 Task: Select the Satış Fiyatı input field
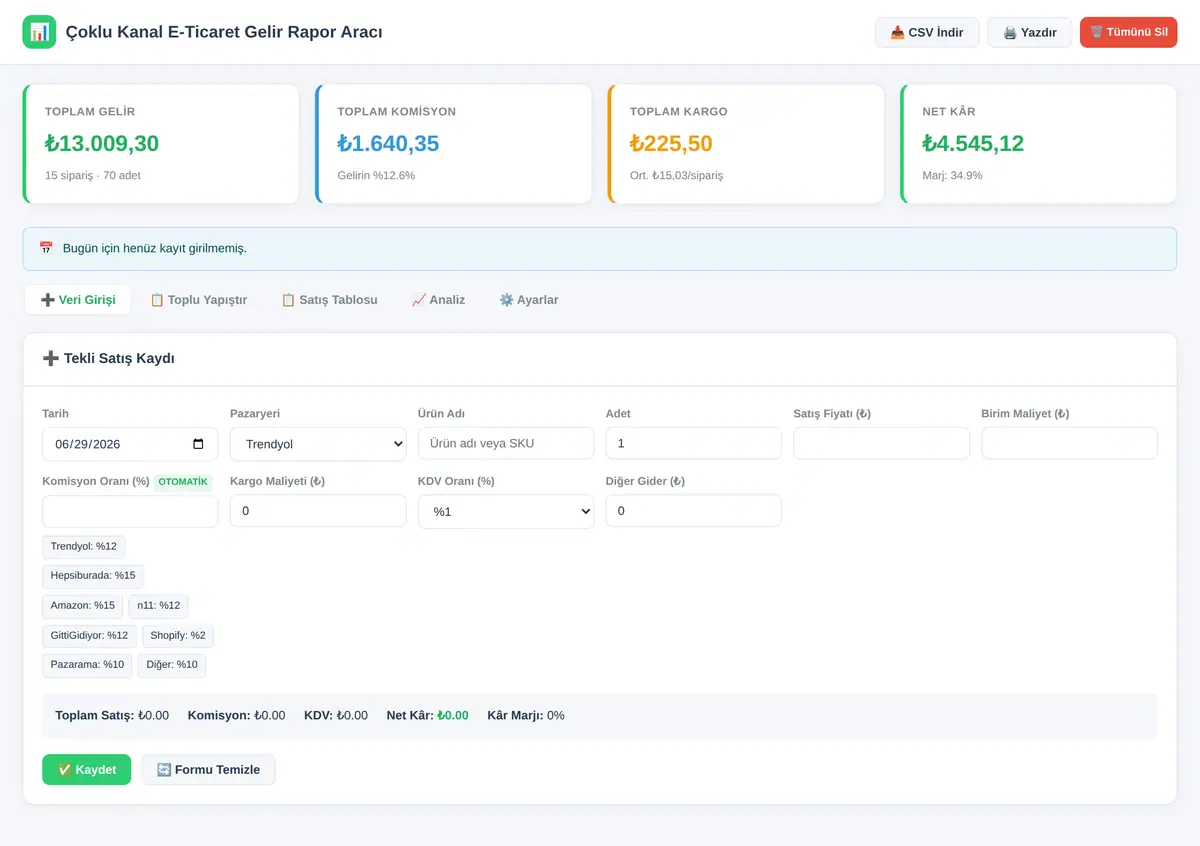881,444
